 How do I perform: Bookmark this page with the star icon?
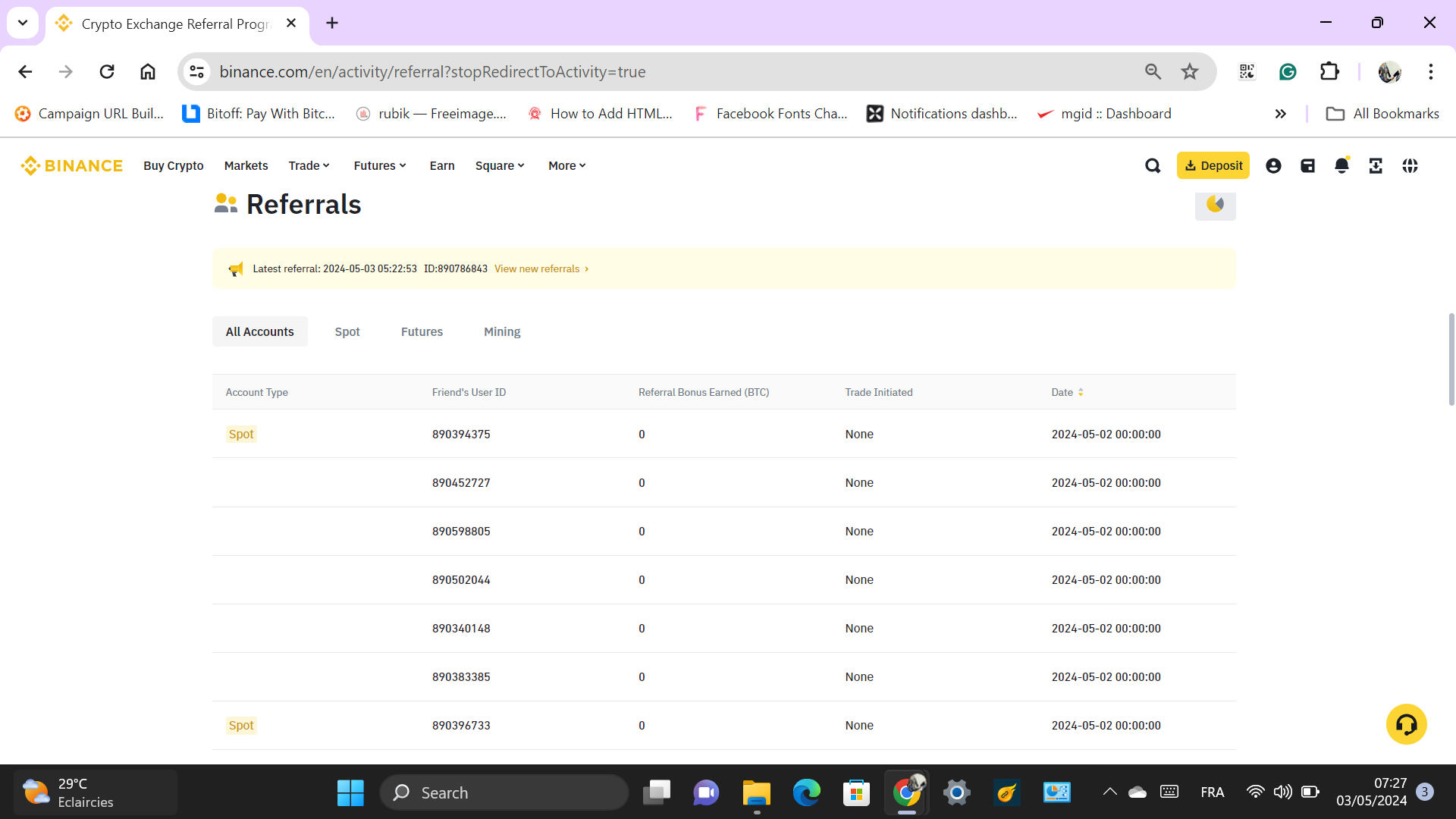1189,71
